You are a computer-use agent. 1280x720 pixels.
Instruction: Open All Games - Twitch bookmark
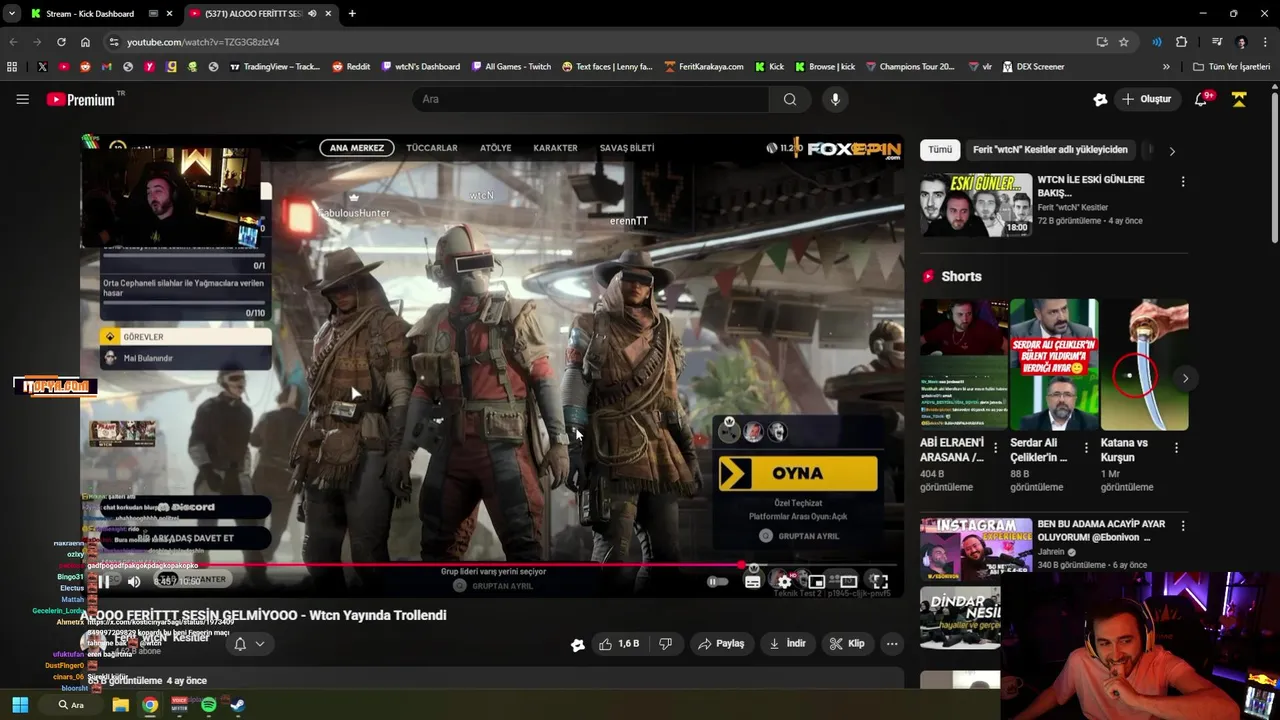click(x=510, y=67)
